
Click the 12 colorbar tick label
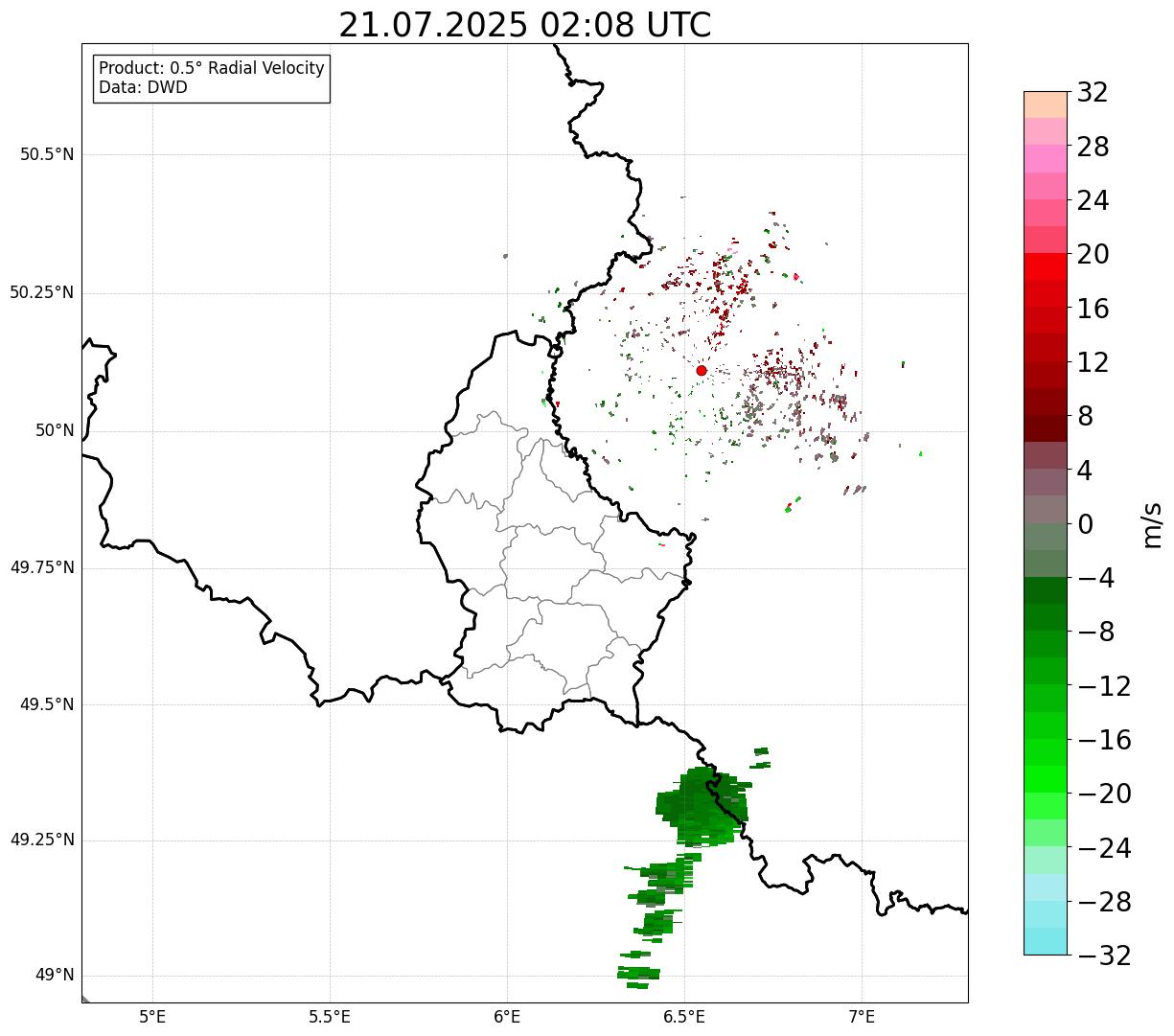[1093, 362]
